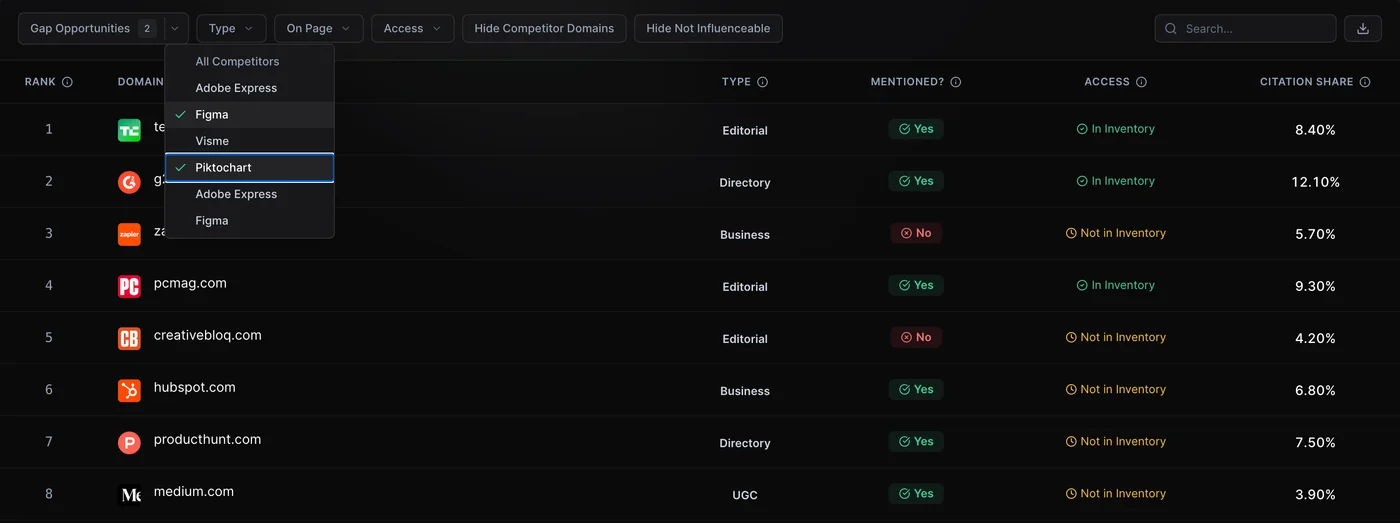Screen dimensions: 1400x523
Task: Click the No badge in creativebloq.com row
Action: pos(916,337)
